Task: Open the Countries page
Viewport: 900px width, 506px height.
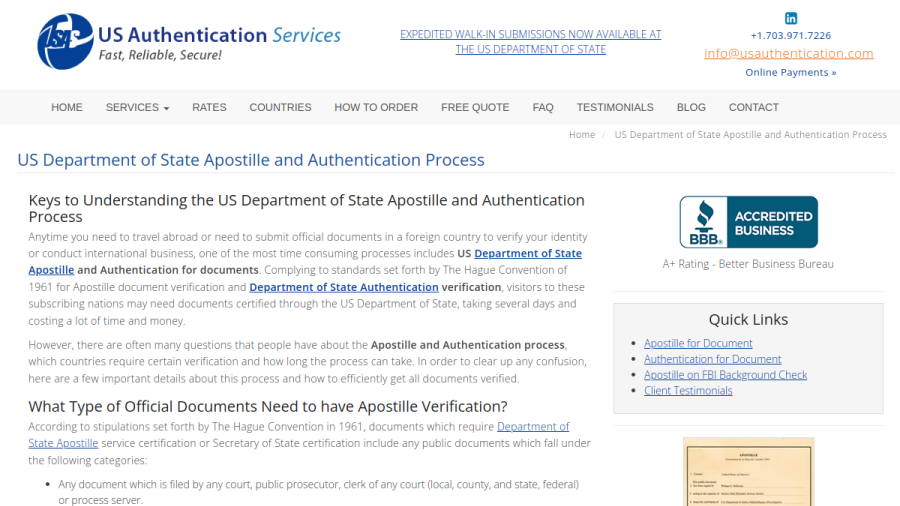Action: tap(280, 107)
